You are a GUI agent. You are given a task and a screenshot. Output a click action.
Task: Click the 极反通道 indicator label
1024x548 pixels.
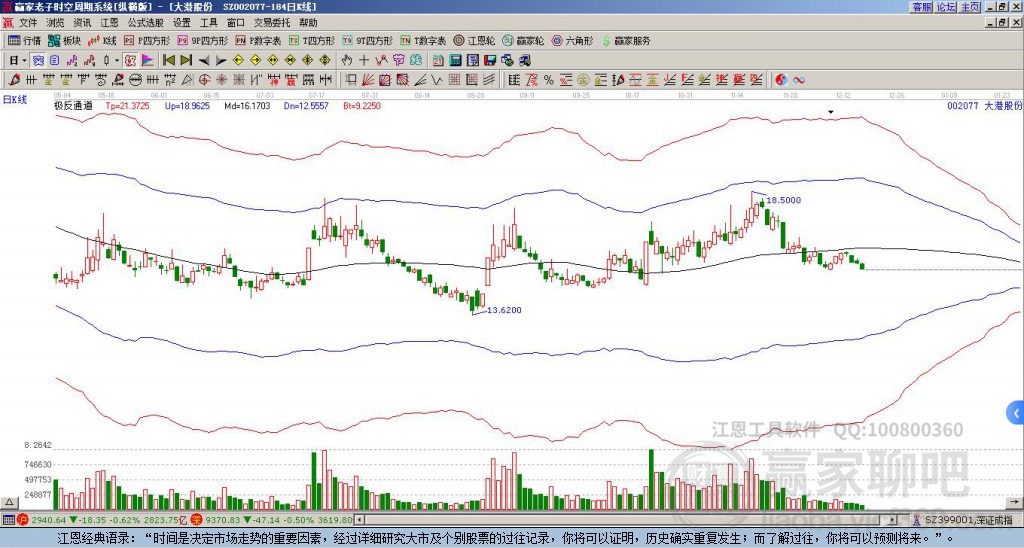click(73, 105)
